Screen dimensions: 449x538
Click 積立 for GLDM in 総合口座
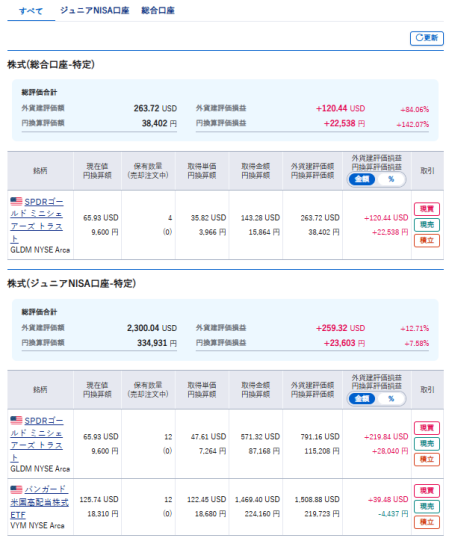coord(427,241)
